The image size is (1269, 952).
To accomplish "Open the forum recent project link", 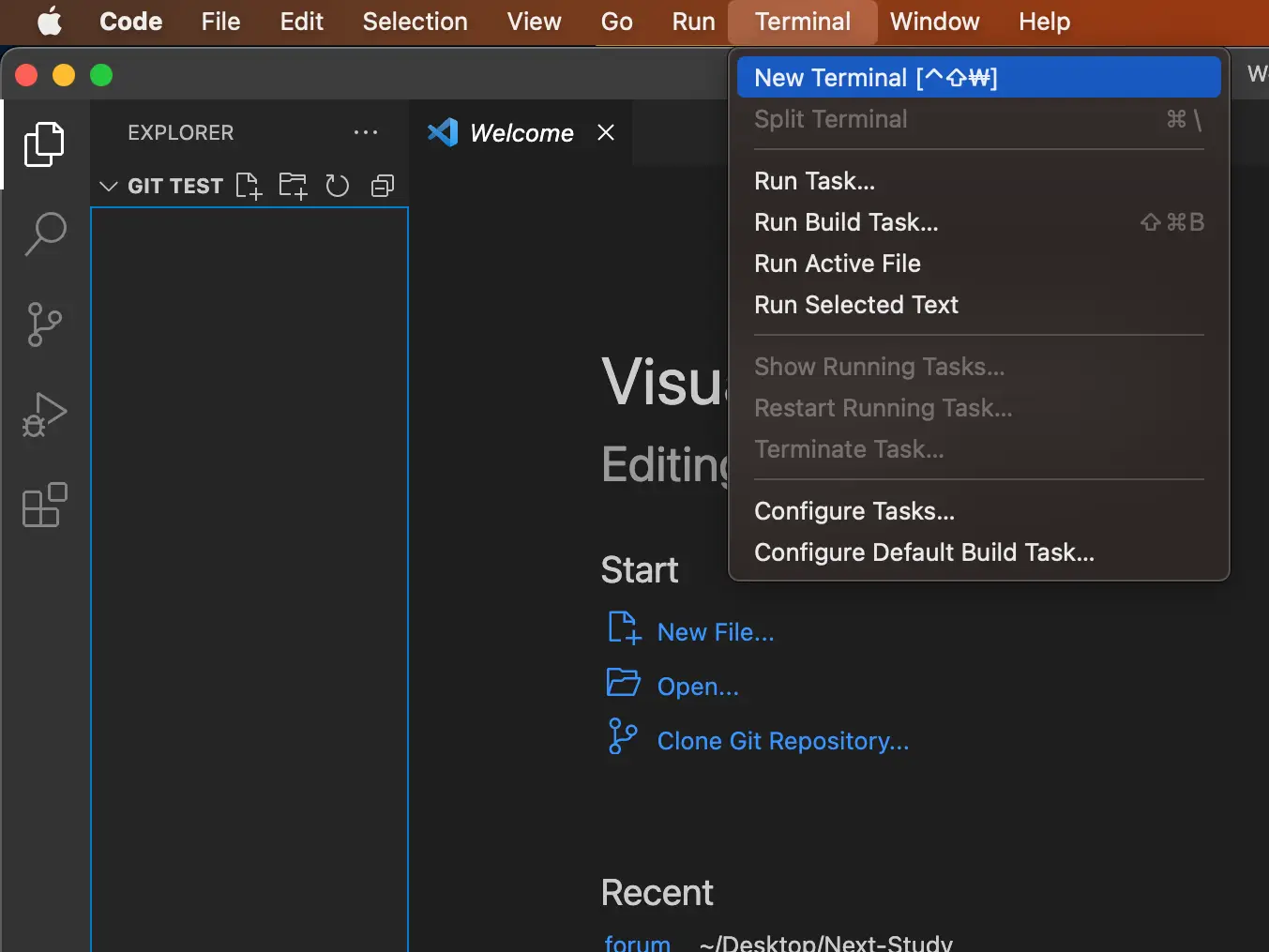I will [637, 942].
